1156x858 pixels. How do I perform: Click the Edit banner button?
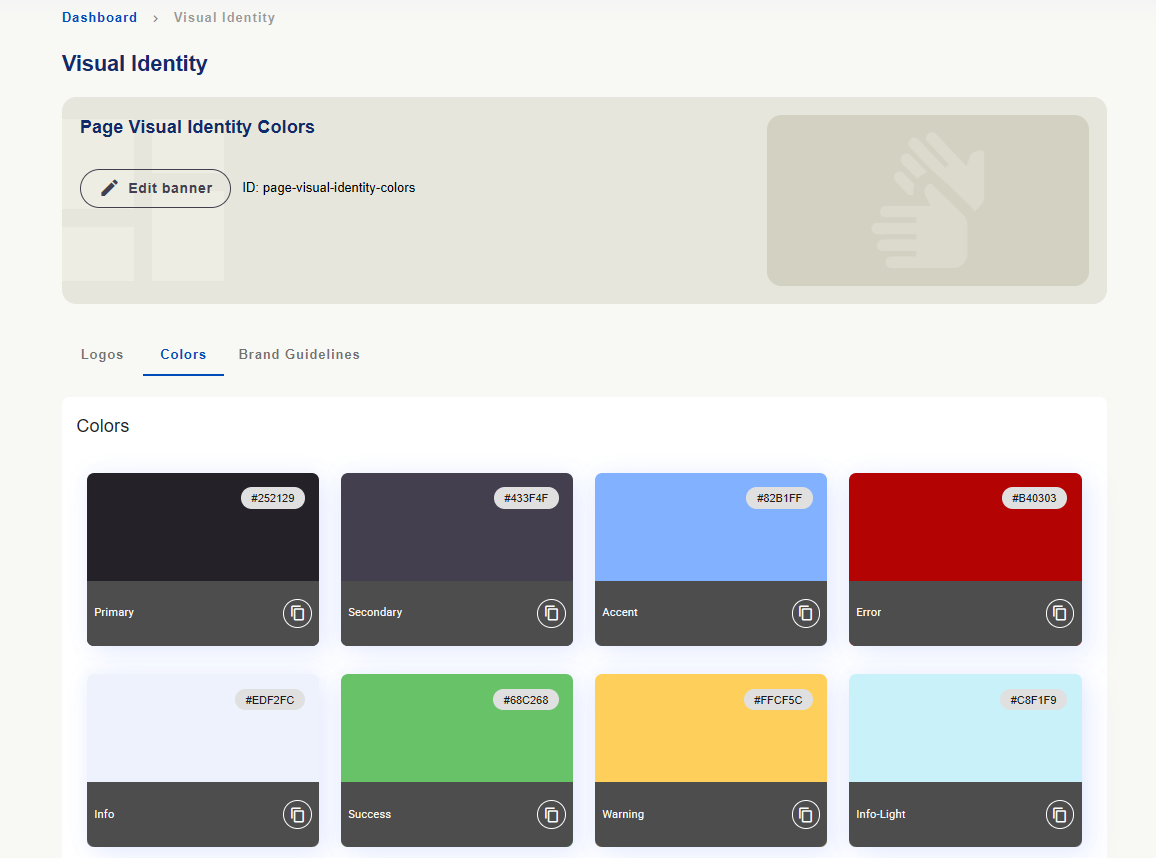[156, 188]
